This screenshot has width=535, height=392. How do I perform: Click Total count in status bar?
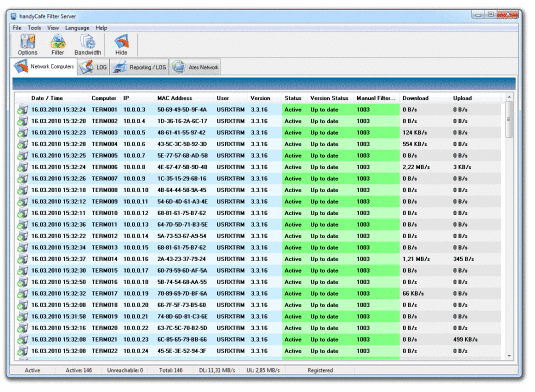171,371
